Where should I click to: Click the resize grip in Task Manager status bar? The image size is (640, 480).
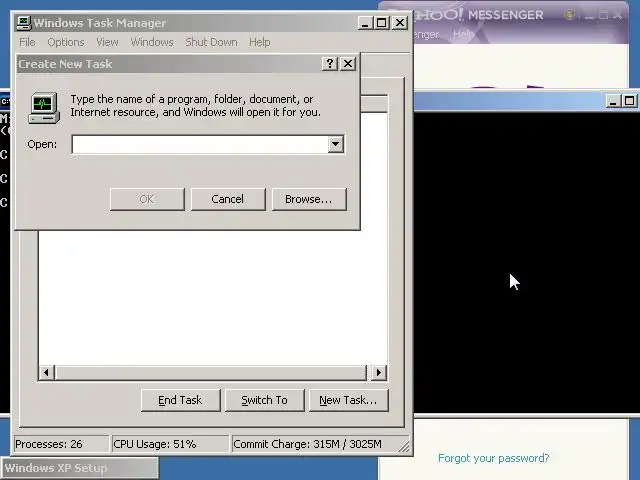coord(404,447)
